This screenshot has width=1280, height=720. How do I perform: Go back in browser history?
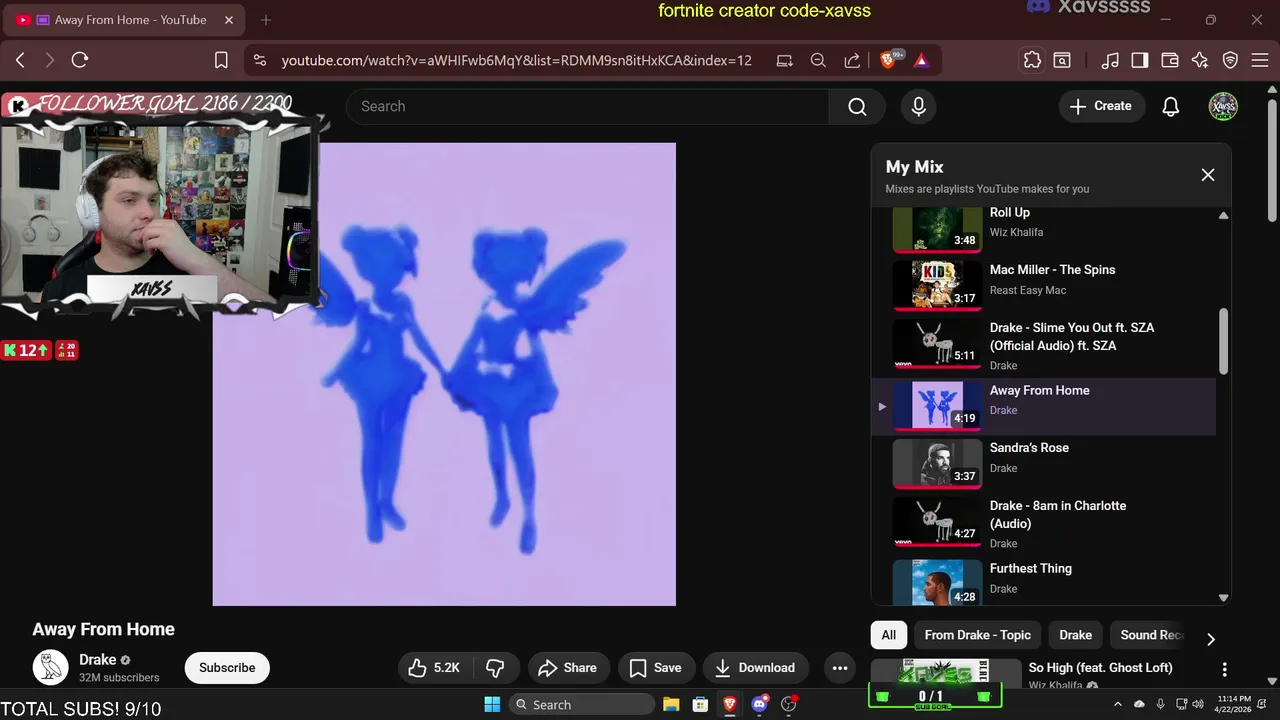20,60
